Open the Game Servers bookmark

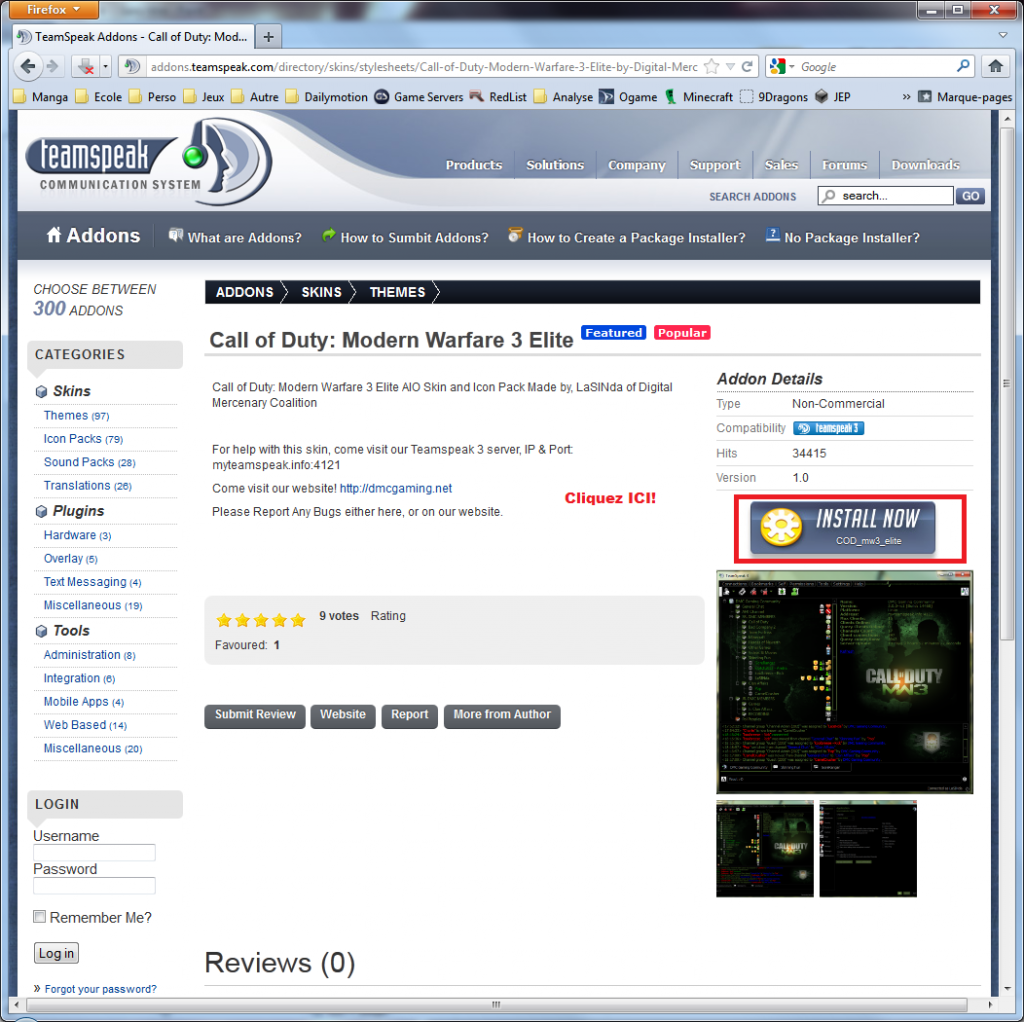(419, 97)
